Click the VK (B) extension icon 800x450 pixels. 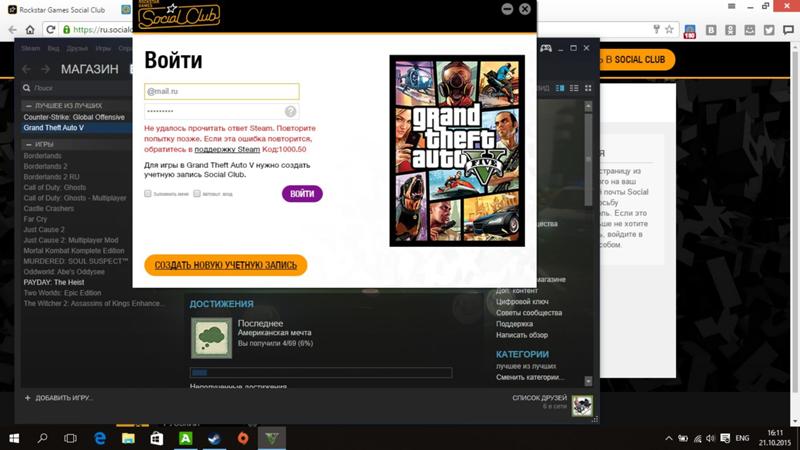tap(711, 30)
